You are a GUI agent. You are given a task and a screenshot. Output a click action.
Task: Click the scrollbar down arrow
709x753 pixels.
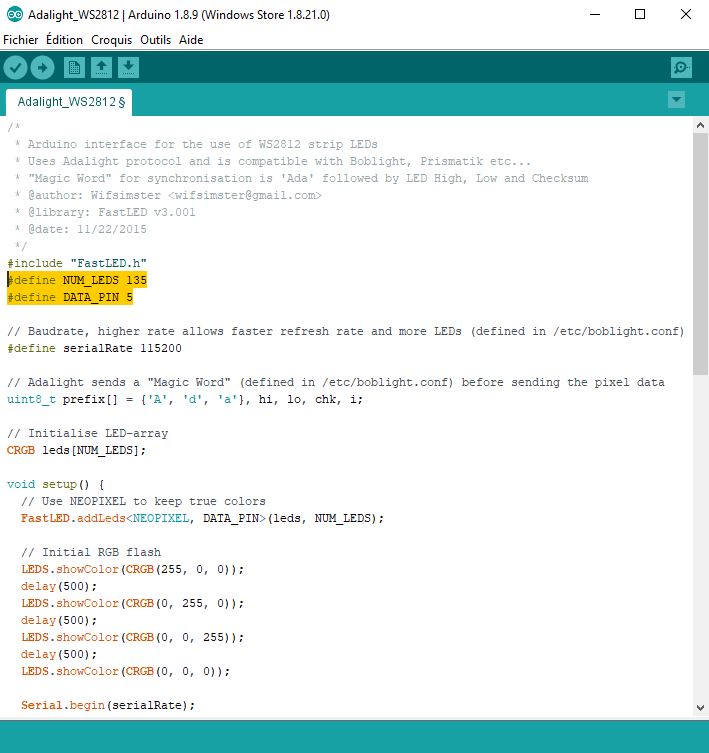[x=700, y=708]
